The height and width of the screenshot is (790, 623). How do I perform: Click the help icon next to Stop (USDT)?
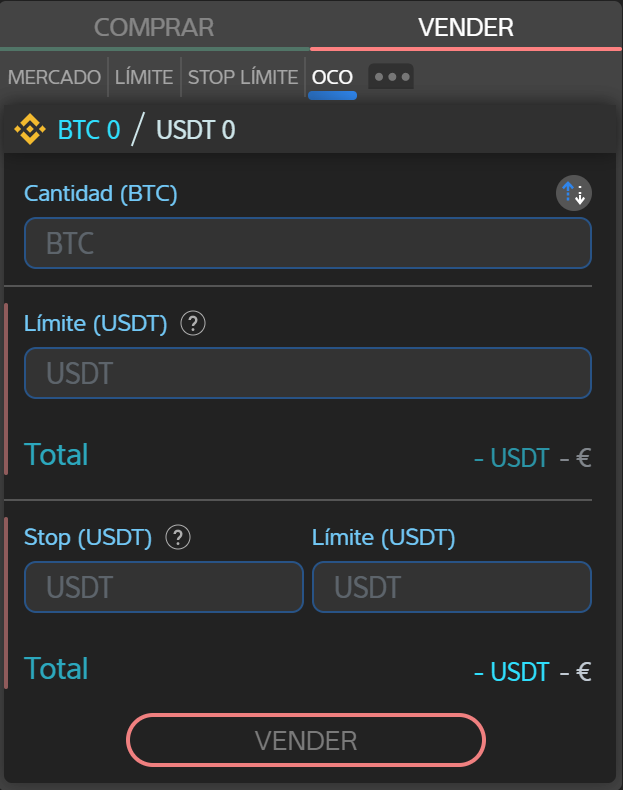178,538
